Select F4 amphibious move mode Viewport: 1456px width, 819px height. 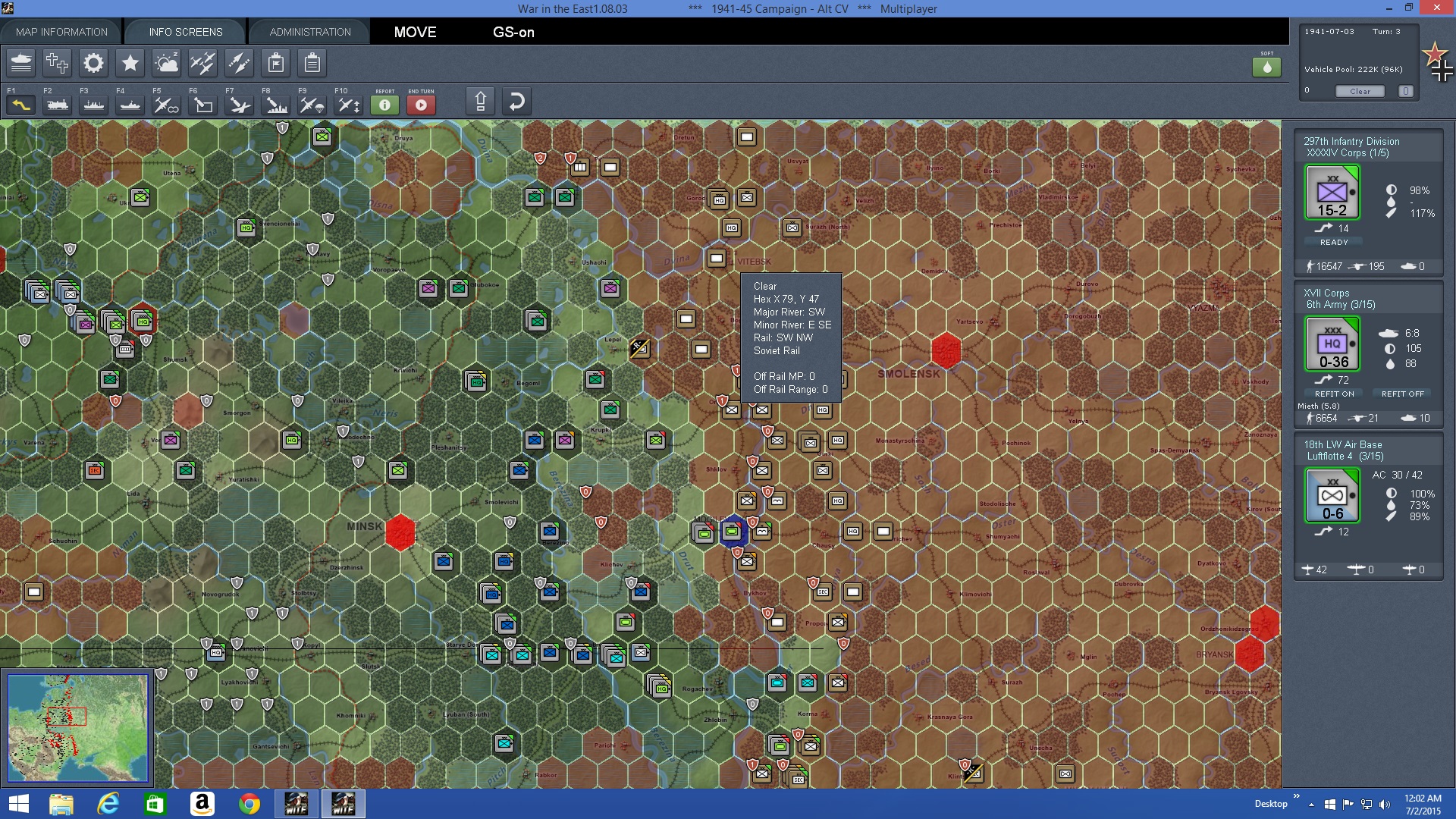[130, 105]
